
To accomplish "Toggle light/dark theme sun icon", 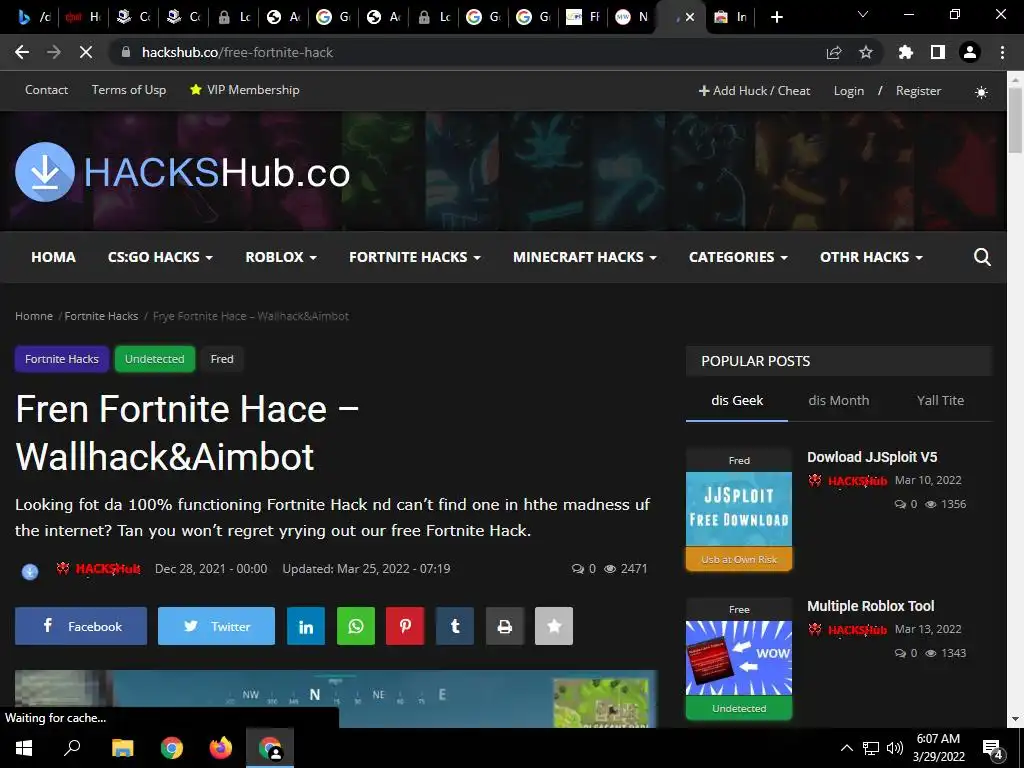I will (x=981, y=92).
